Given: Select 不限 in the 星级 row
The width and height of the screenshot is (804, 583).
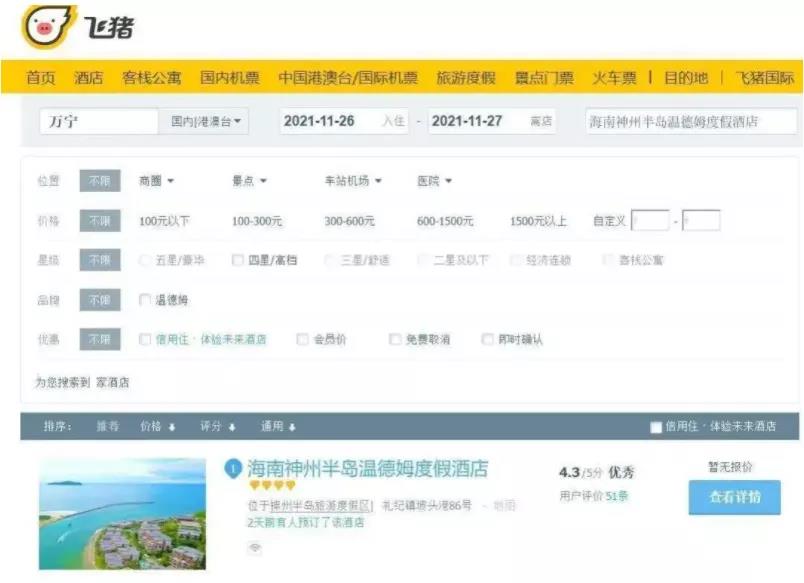Looking at the screenshot, I should click(100, 260).
